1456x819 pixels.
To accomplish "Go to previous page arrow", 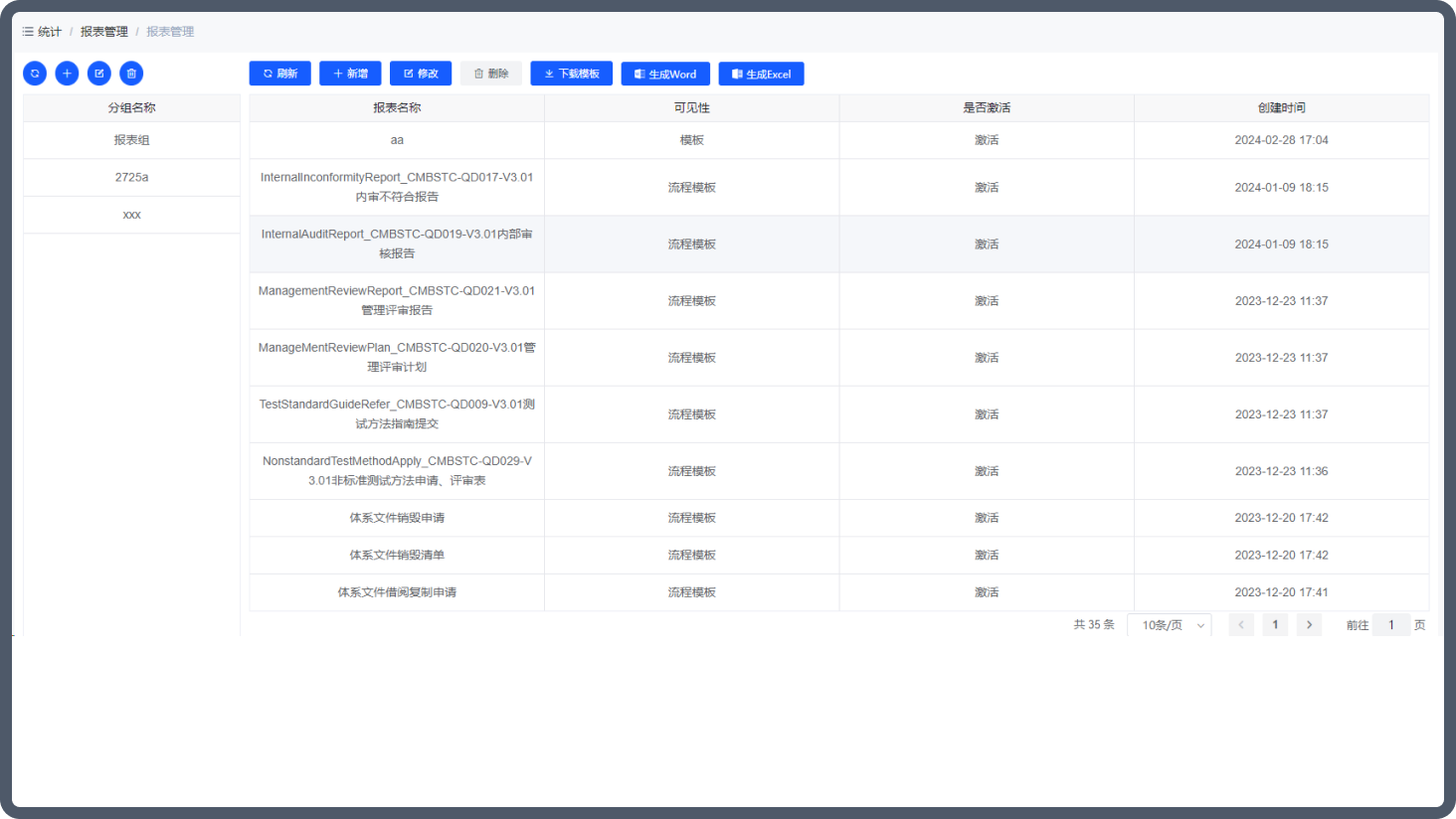I will pos(1241,625).
